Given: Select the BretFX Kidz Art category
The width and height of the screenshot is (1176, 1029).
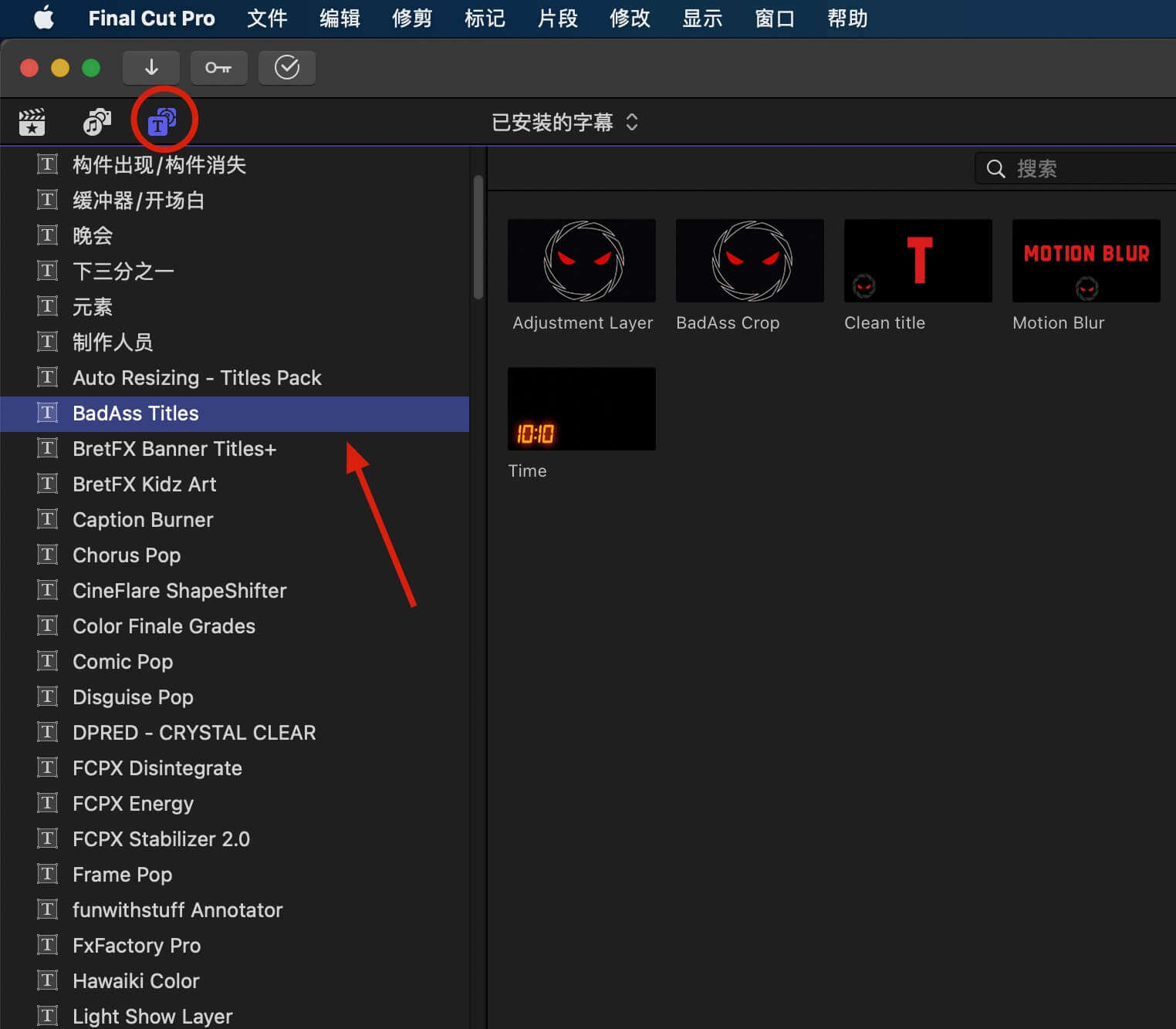Looking at the screenshot, I should (x=235, y=484).
